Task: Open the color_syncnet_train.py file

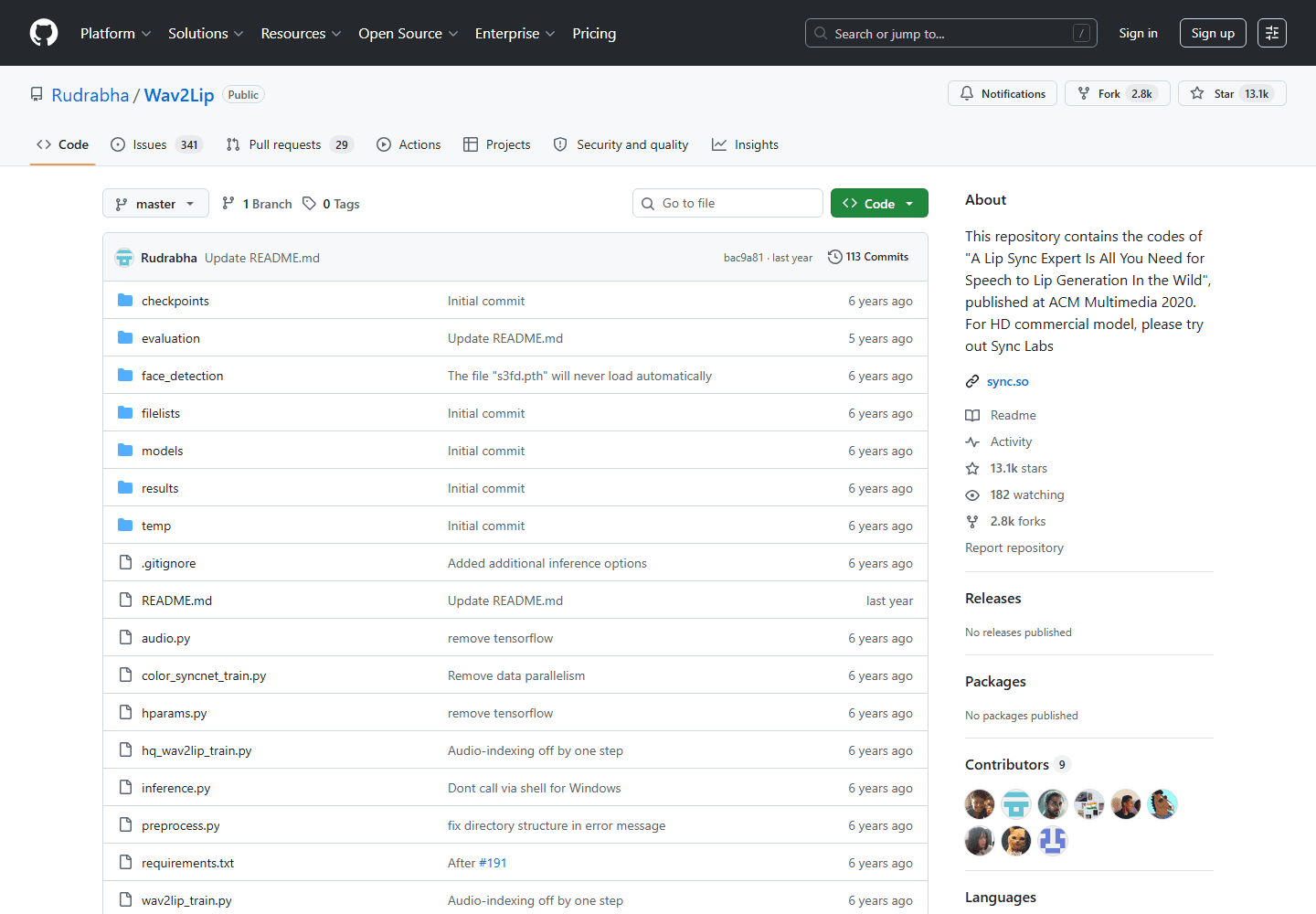Action: pyautogui.click(x=204, y=675)
